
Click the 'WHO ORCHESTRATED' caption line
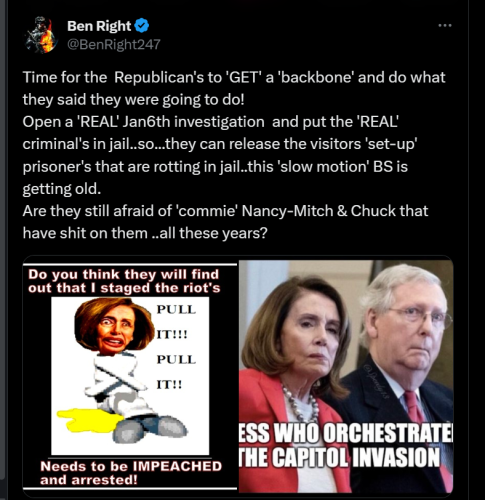[x=346, y=433]
